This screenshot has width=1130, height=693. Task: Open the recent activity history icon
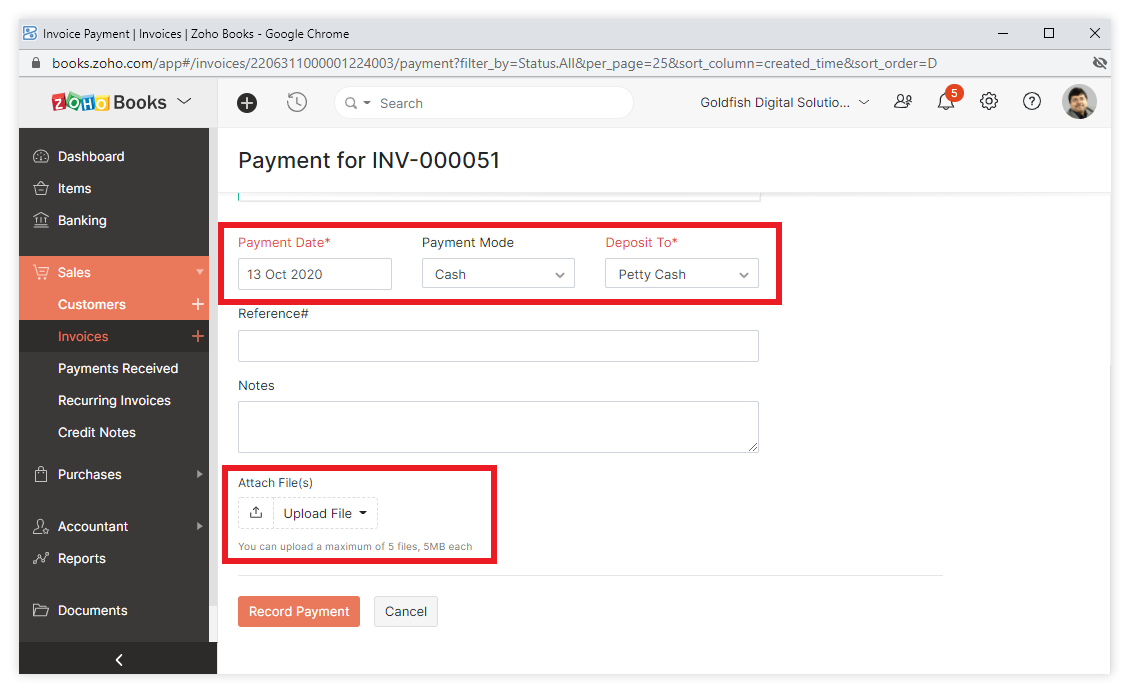point(297,102)
